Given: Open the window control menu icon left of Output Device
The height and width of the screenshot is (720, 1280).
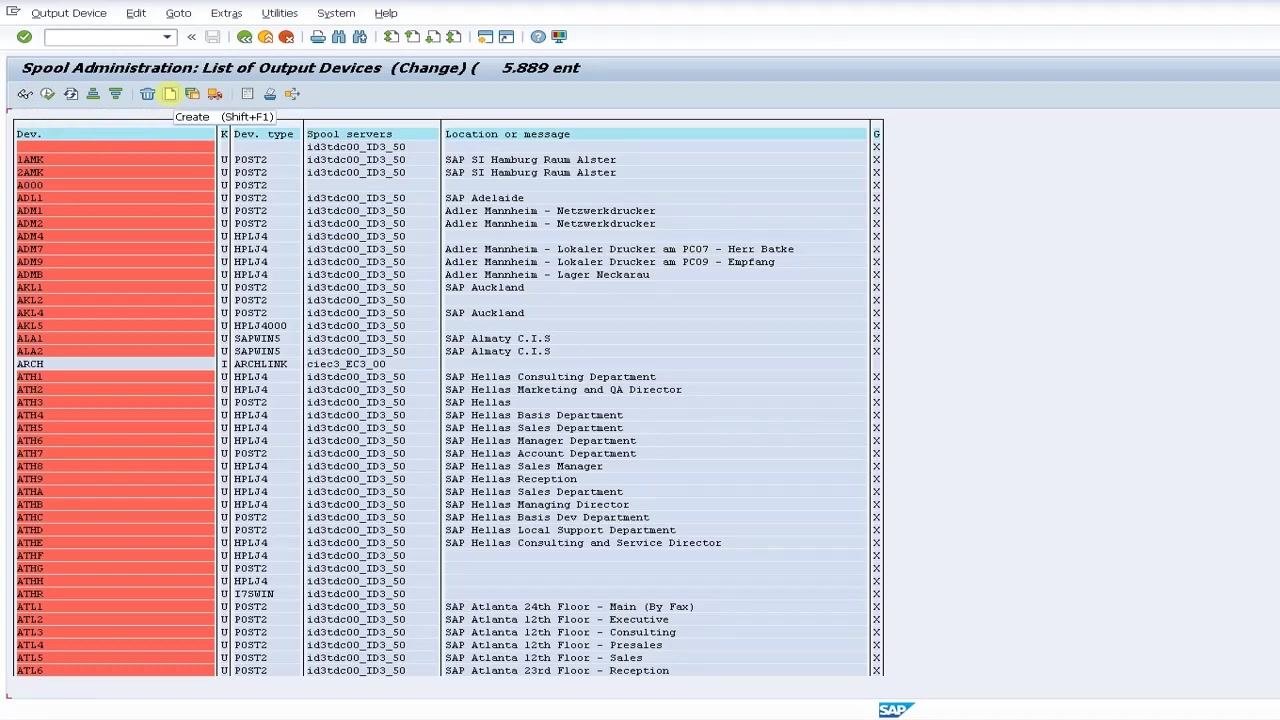Looking at the screenshot, I should (13, 12).
